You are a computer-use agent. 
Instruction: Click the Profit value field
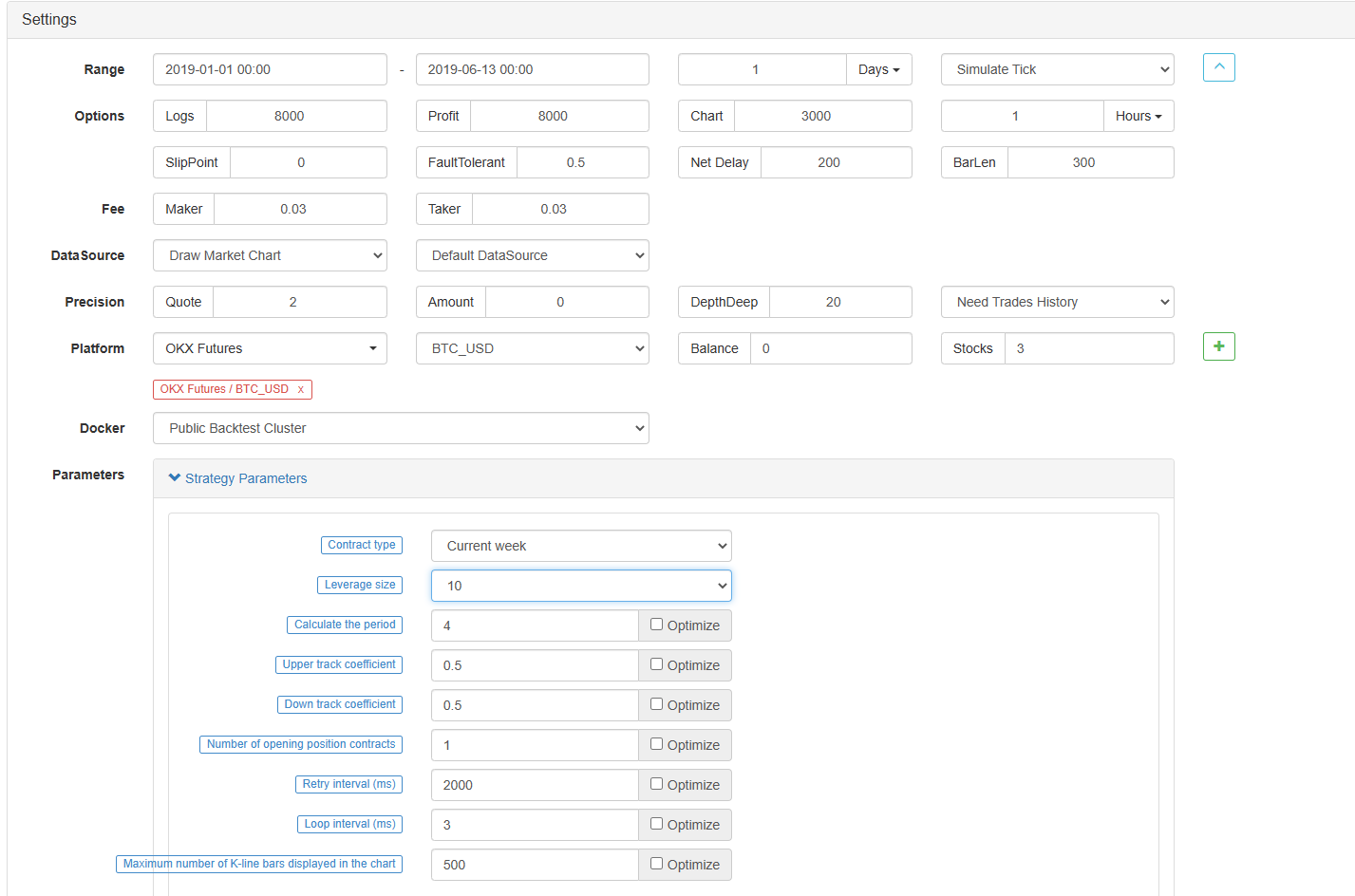click(559, 116)
